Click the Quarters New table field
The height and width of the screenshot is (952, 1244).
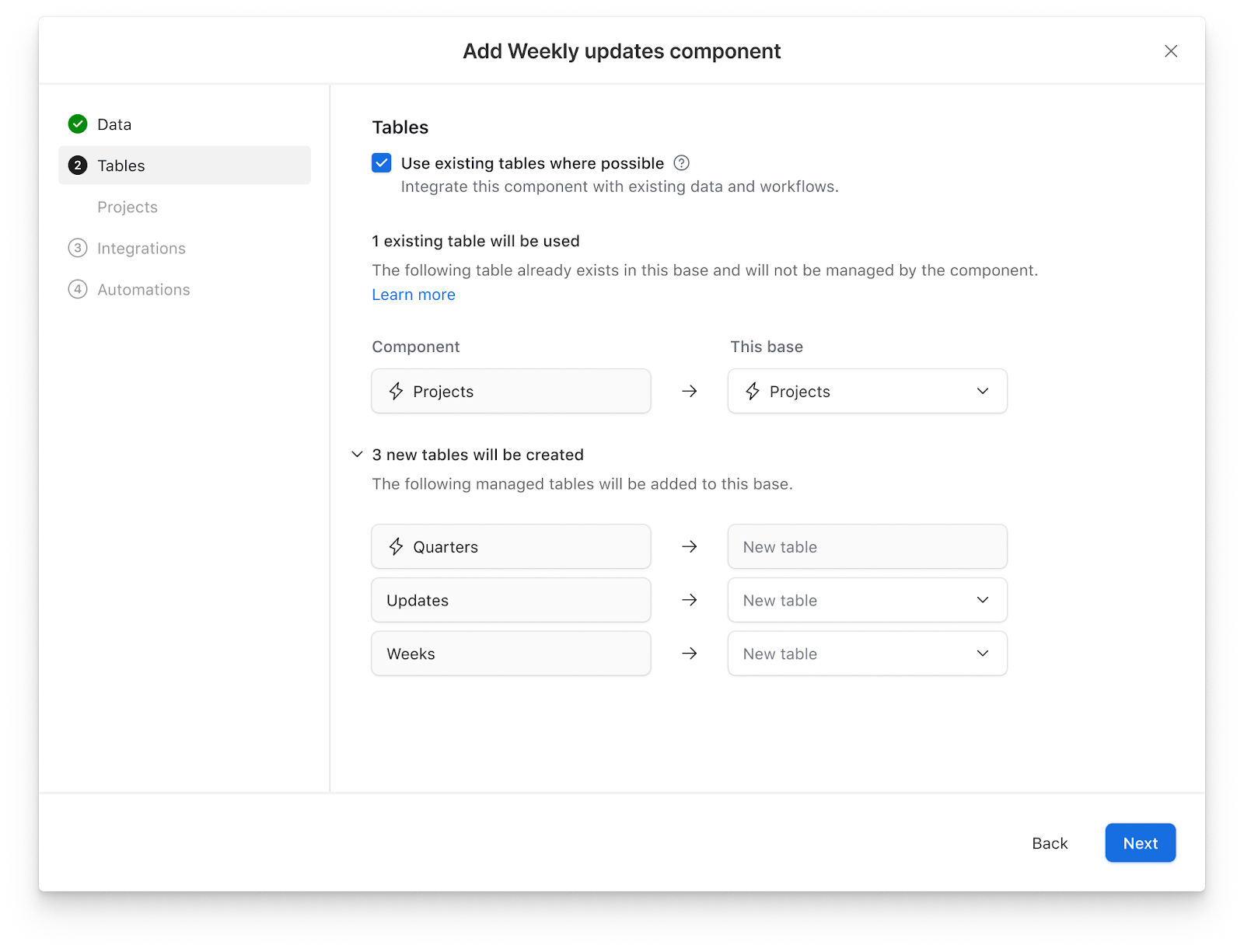[867, 546]
